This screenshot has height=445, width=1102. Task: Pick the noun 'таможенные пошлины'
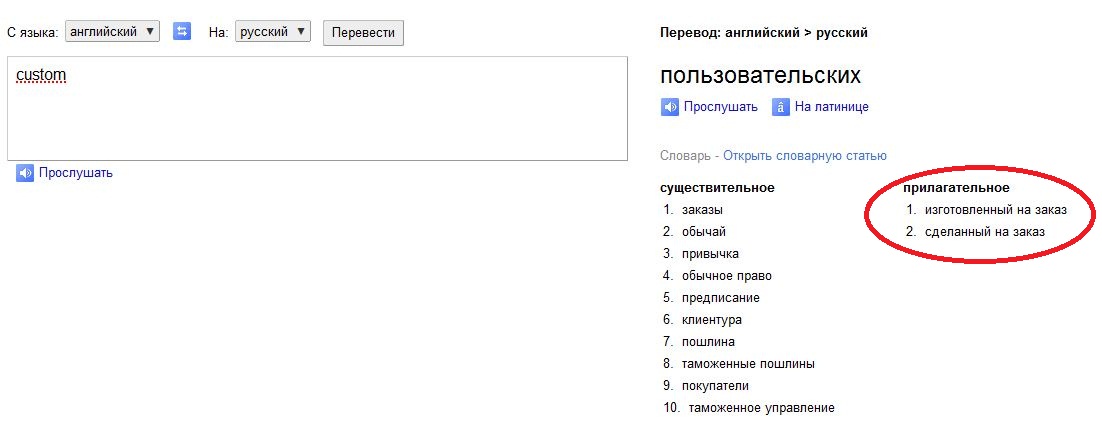[748, 364]
